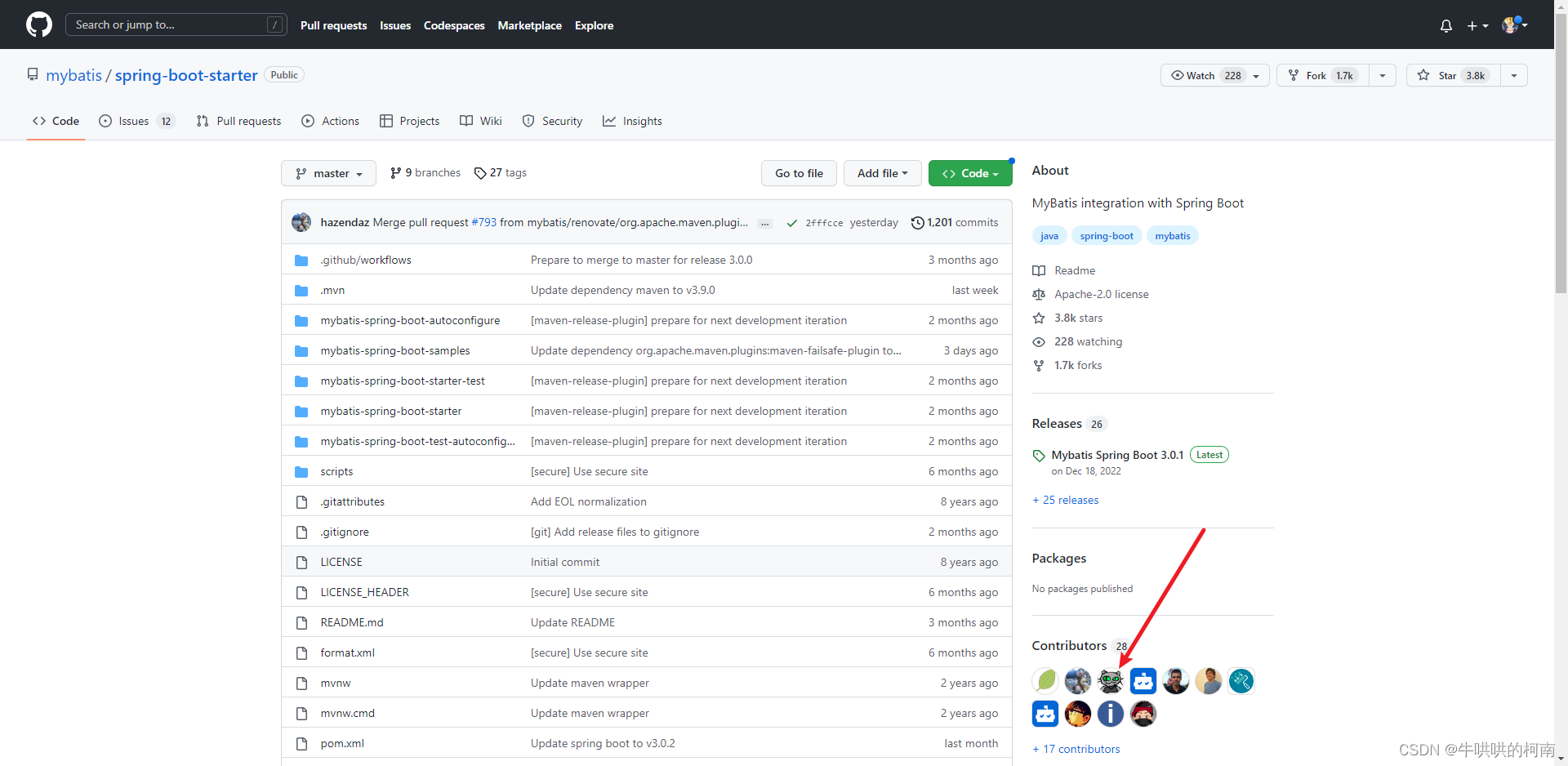Switch to the Code tab
Screen dimensions: 1568x766
56,121
